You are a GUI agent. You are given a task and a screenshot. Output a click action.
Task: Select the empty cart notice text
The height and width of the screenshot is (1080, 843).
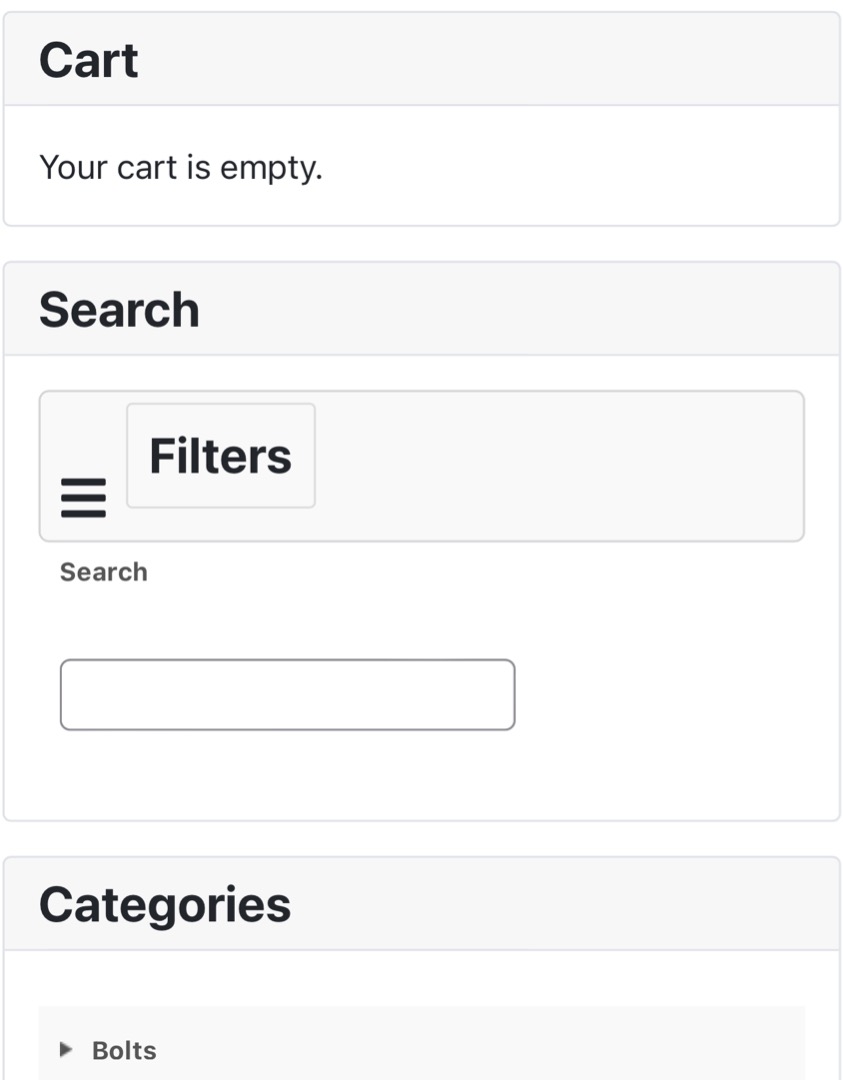181,167
